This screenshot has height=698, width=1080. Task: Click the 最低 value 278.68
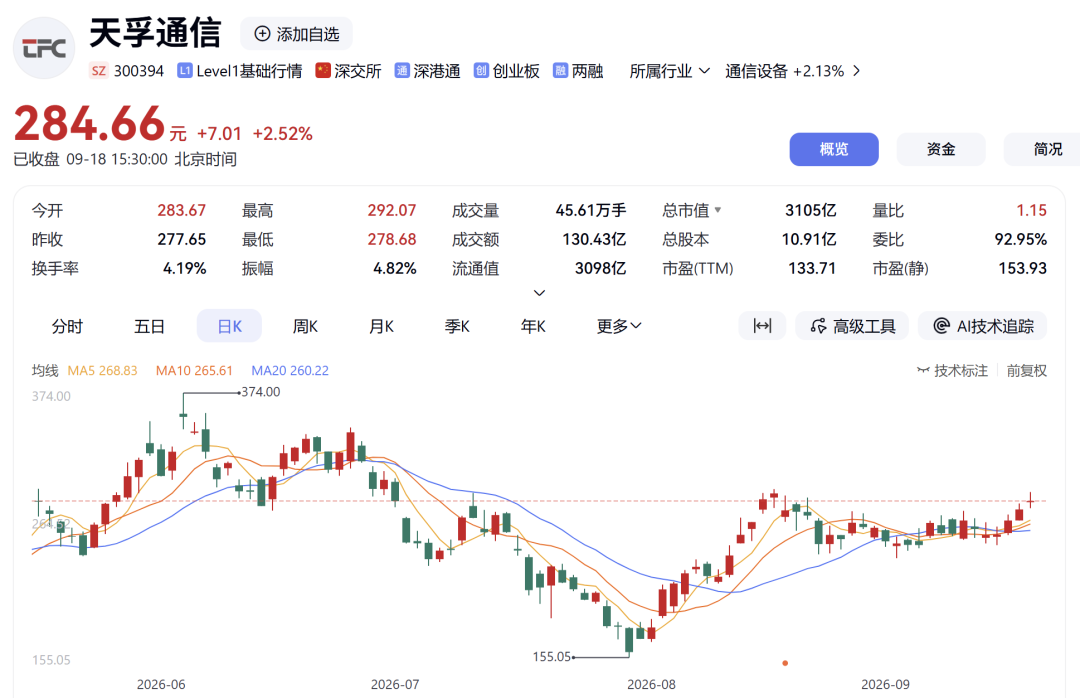click(x=391, y=239)
